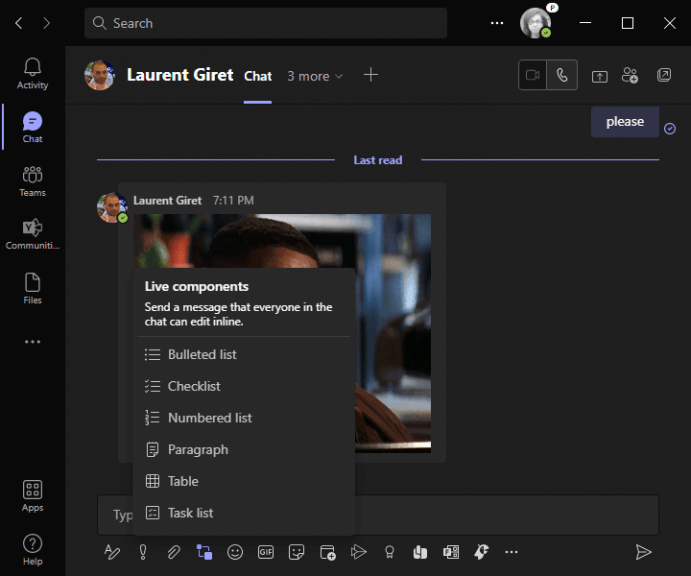Open Settings and more ellipsis in title bar
Image resolution: width=691 pixels, height=576 pixels.
coord(497,23)
